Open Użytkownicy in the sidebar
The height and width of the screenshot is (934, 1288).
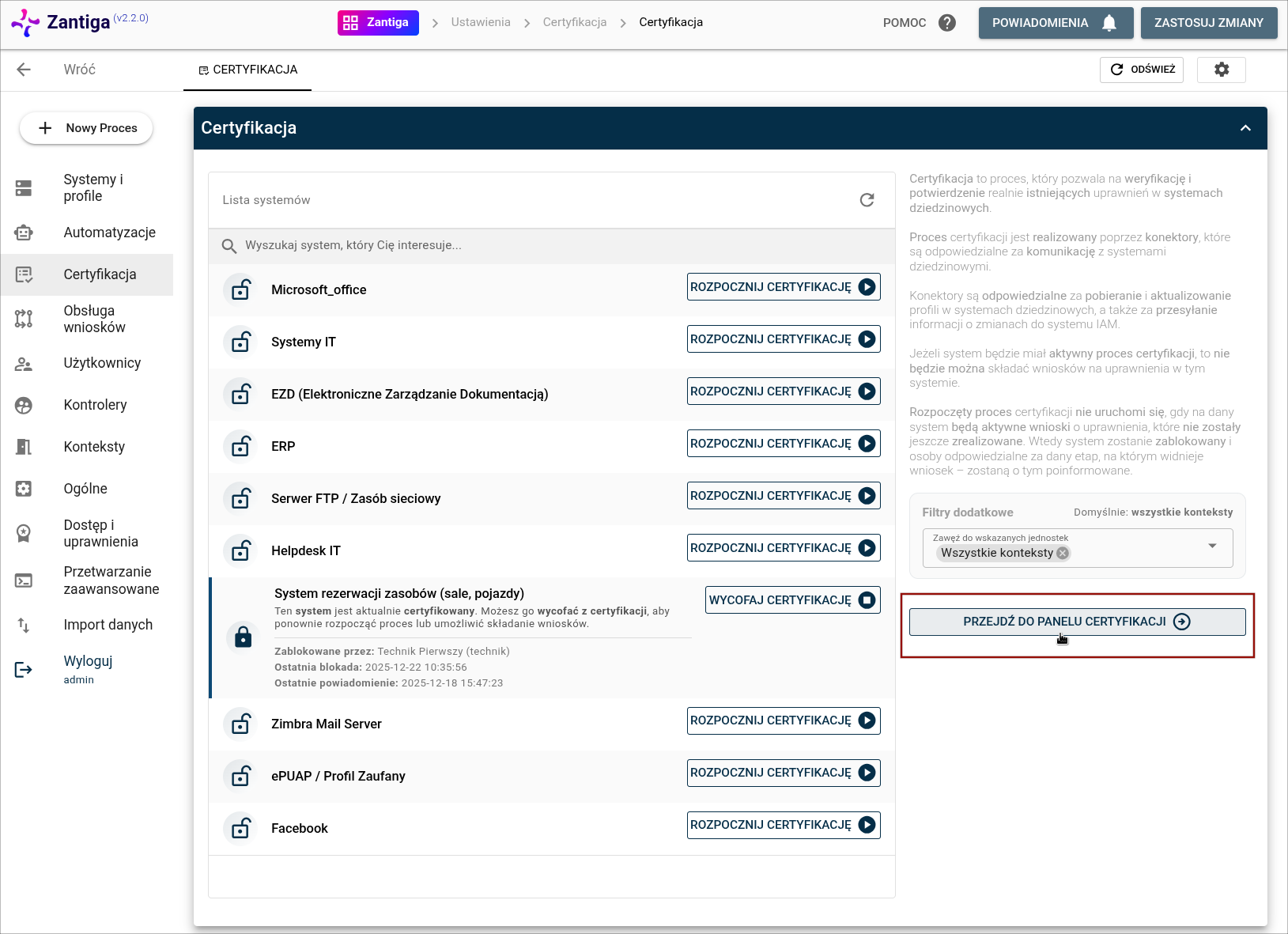[x=102, y=363]
